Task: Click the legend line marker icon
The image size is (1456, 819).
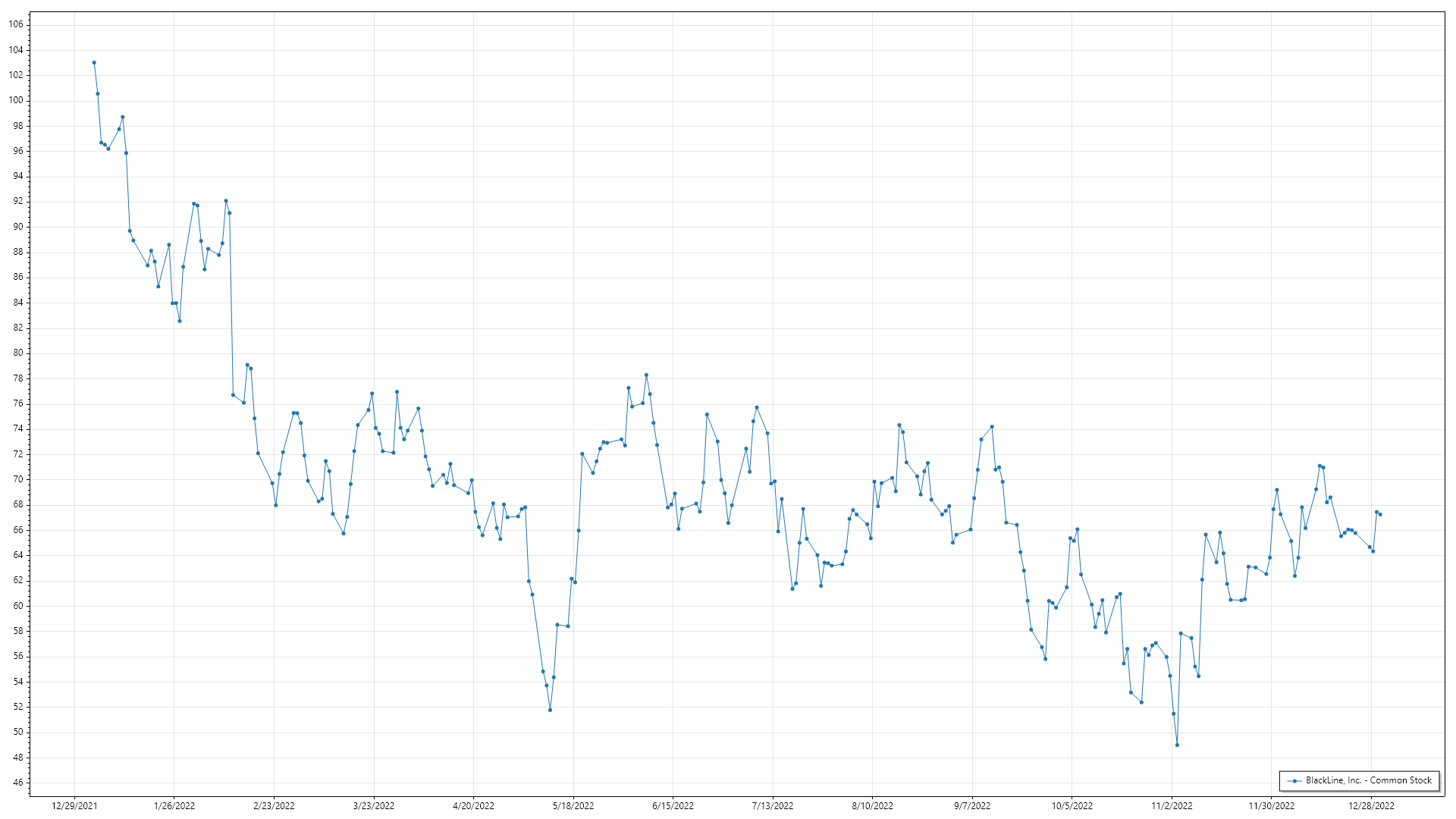Action: pos(1294,781)
